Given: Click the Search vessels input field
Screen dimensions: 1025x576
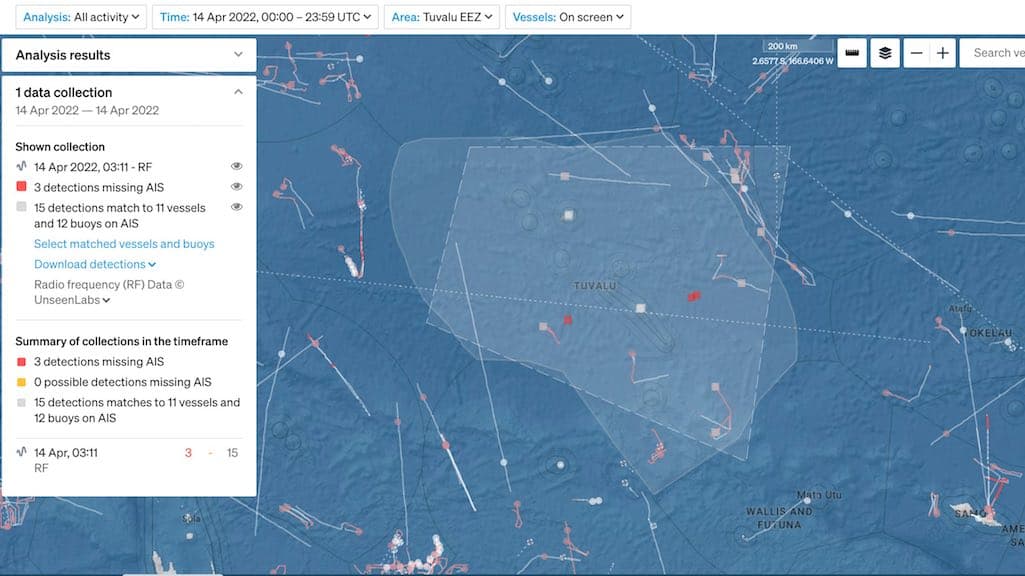Looking at the screenshot, I should [x=997, y=52].
